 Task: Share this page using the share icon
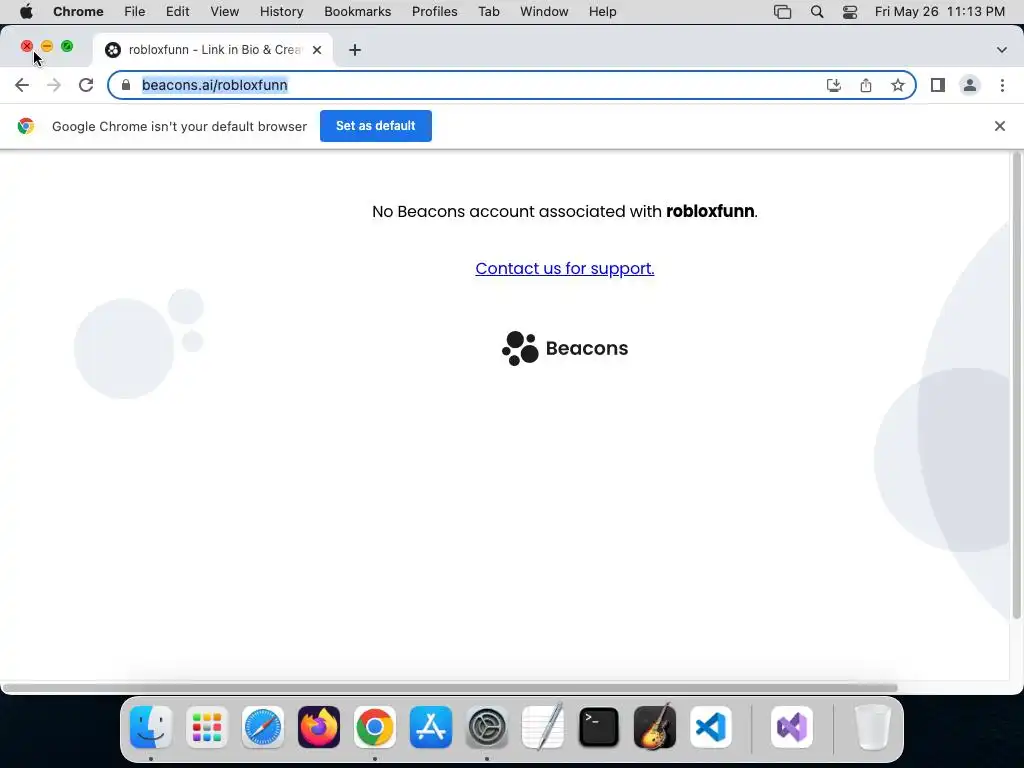(866, 85)
